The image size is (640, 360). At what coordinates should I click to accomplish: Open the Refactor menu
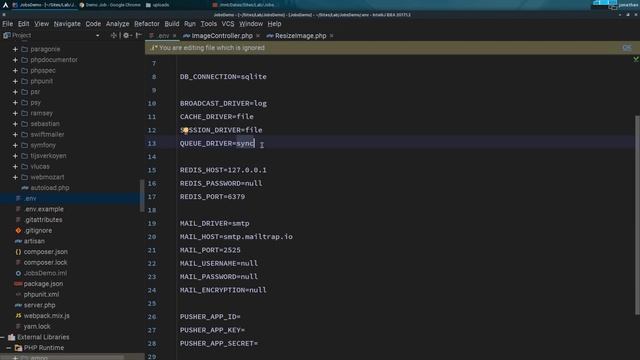point(147,24)
